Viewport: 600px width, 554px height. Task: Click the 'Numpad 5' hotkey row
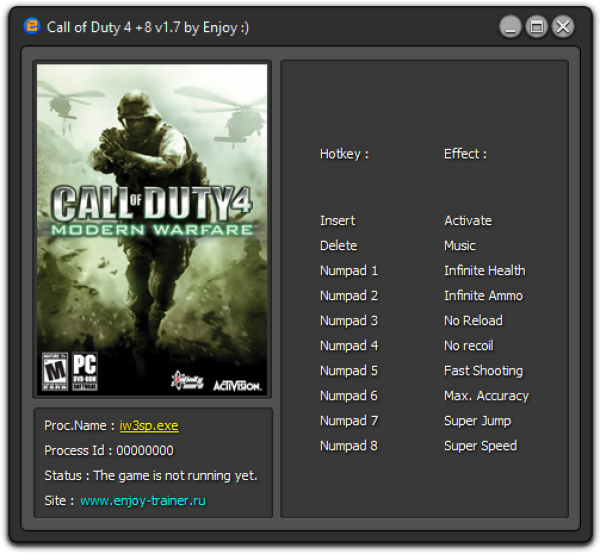coord(349,370)
